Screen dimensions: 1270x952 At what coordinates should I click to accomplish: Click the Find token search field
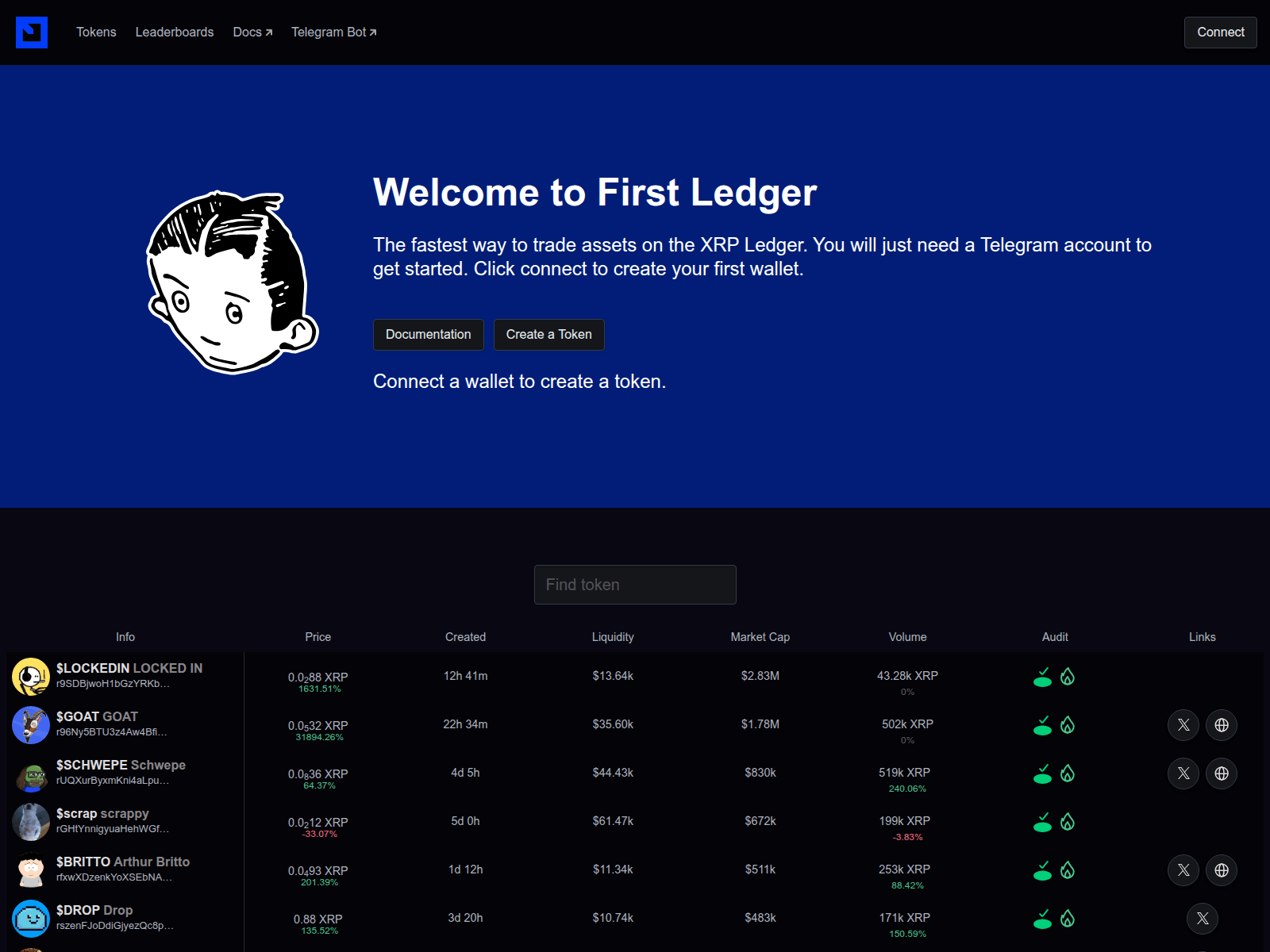(x=635, y=585)
